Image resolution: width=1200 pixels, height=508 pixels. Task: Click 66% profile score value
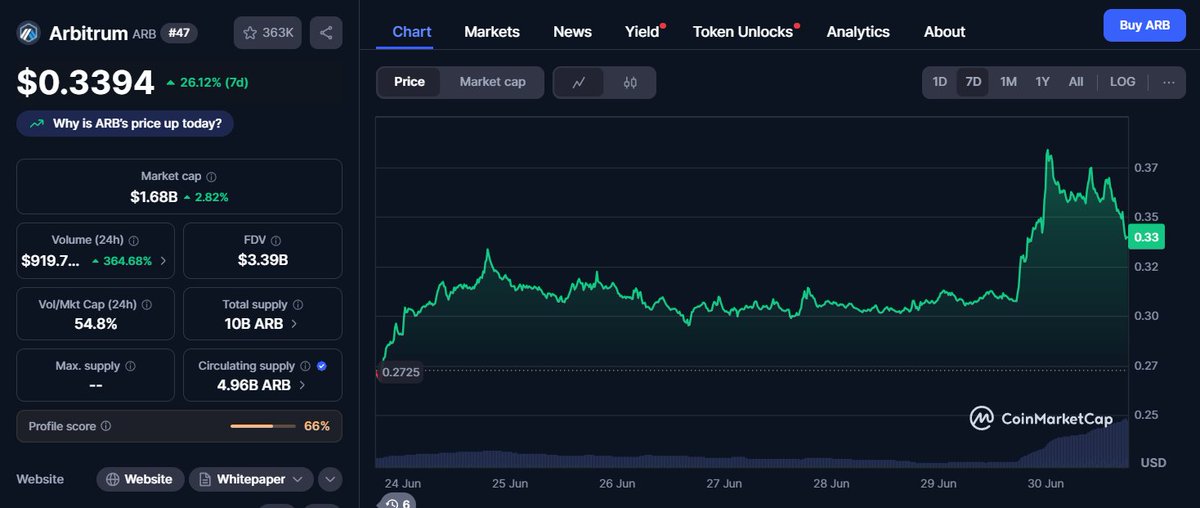click(x=317, y=426)
